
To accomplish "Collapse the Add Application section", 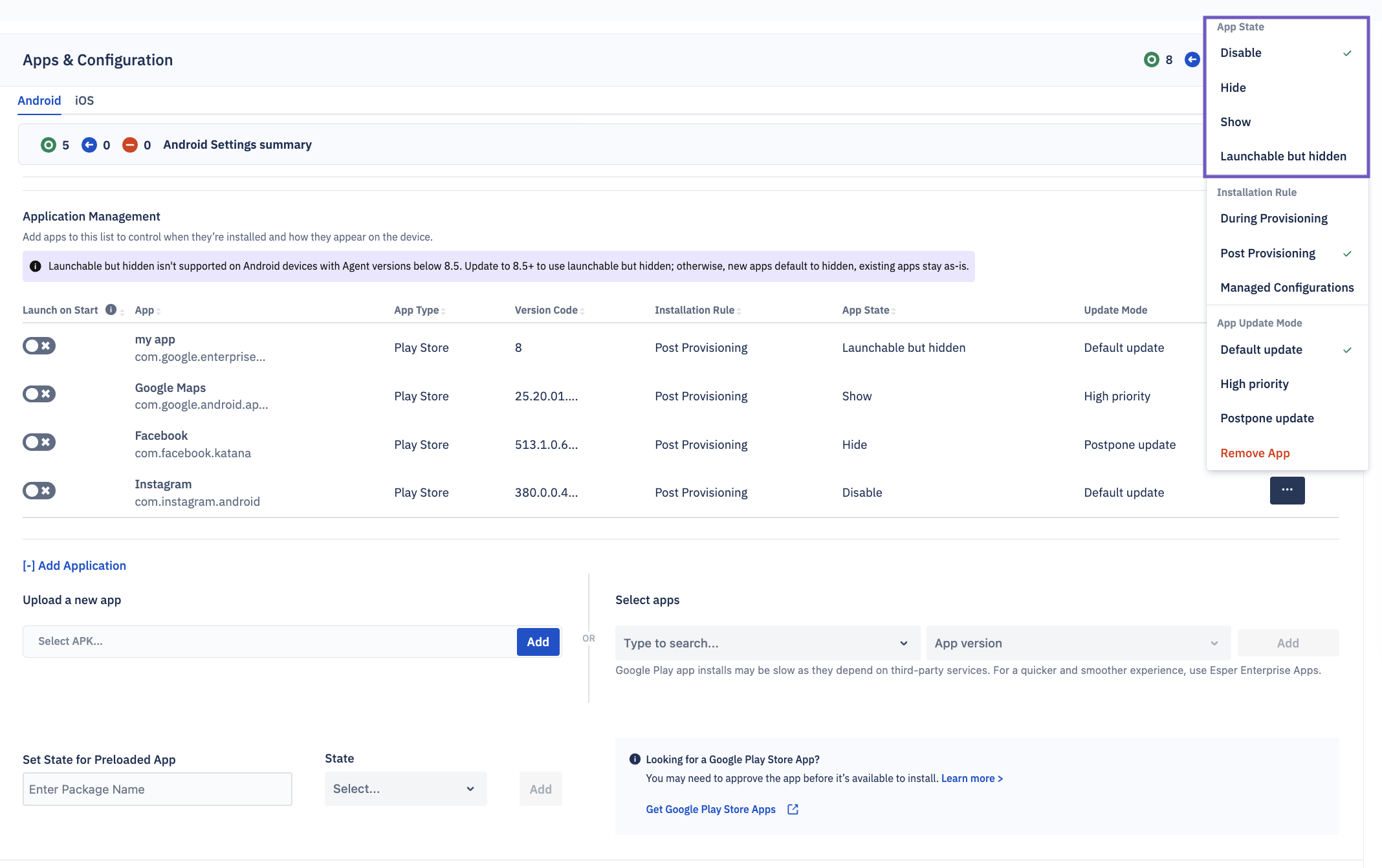I will (74, 565).
